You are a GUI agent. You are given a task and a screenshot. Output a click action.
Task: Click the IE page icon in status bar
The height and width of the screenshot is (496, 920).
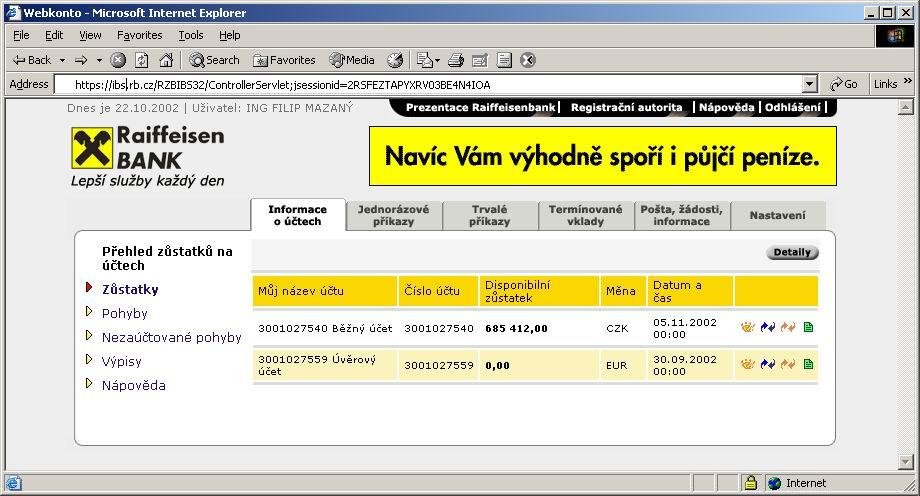13,483
